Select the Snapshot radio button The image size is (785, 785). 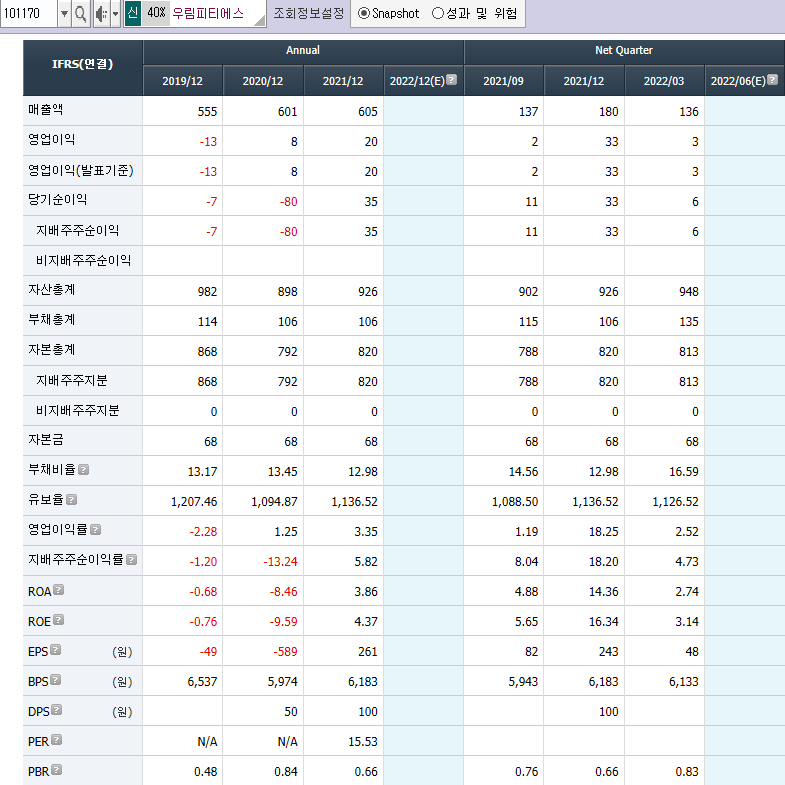(x=364, y=14)
